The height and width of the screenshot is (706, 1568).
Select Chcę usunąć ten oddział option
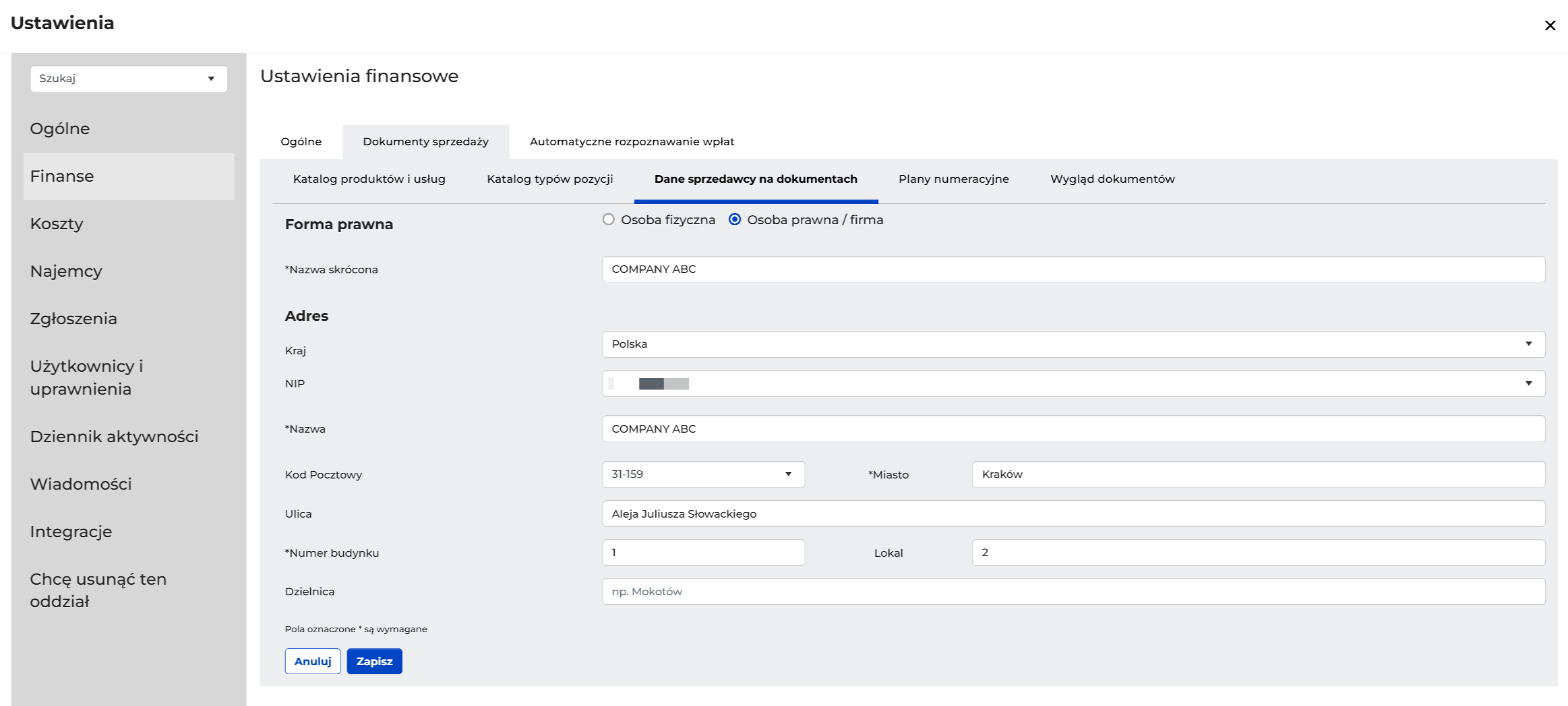(98, 590)
